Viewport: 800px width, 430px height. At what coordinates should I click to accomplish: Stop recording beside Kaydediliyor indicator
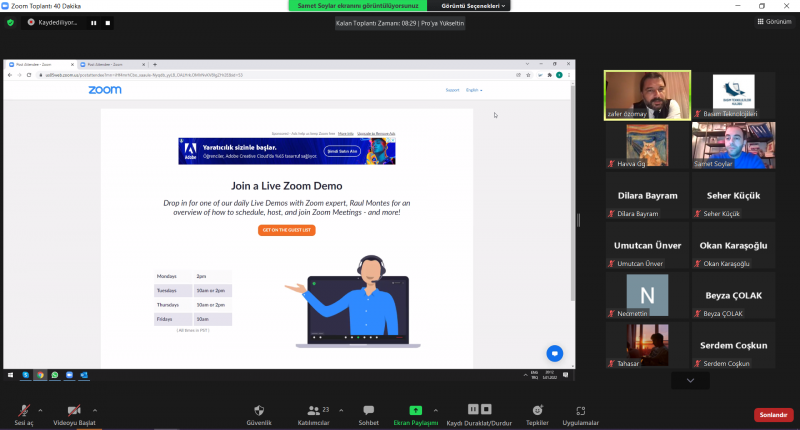[108, 23]
